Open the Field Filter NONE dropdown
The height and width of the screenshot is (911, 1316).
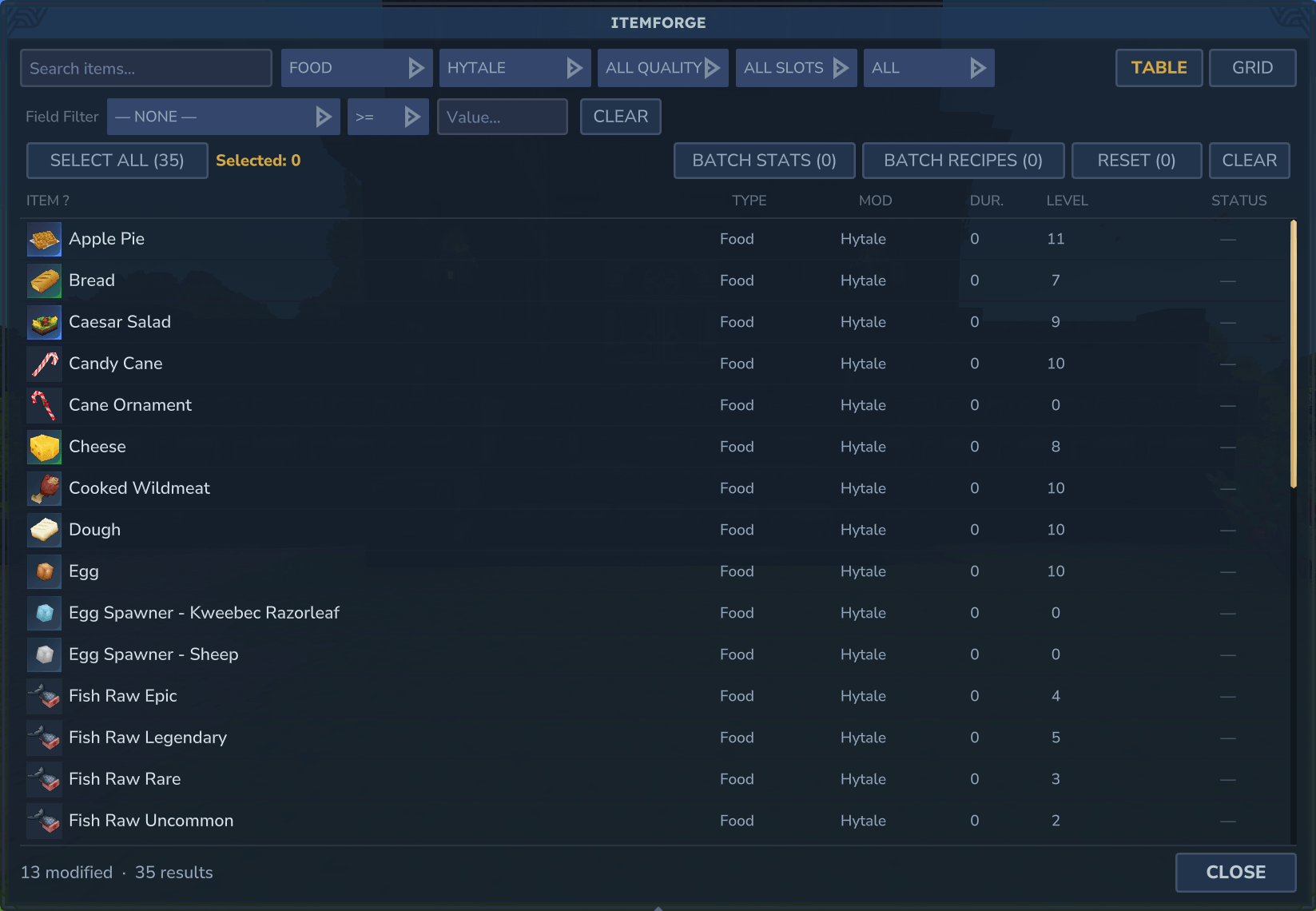223,117
